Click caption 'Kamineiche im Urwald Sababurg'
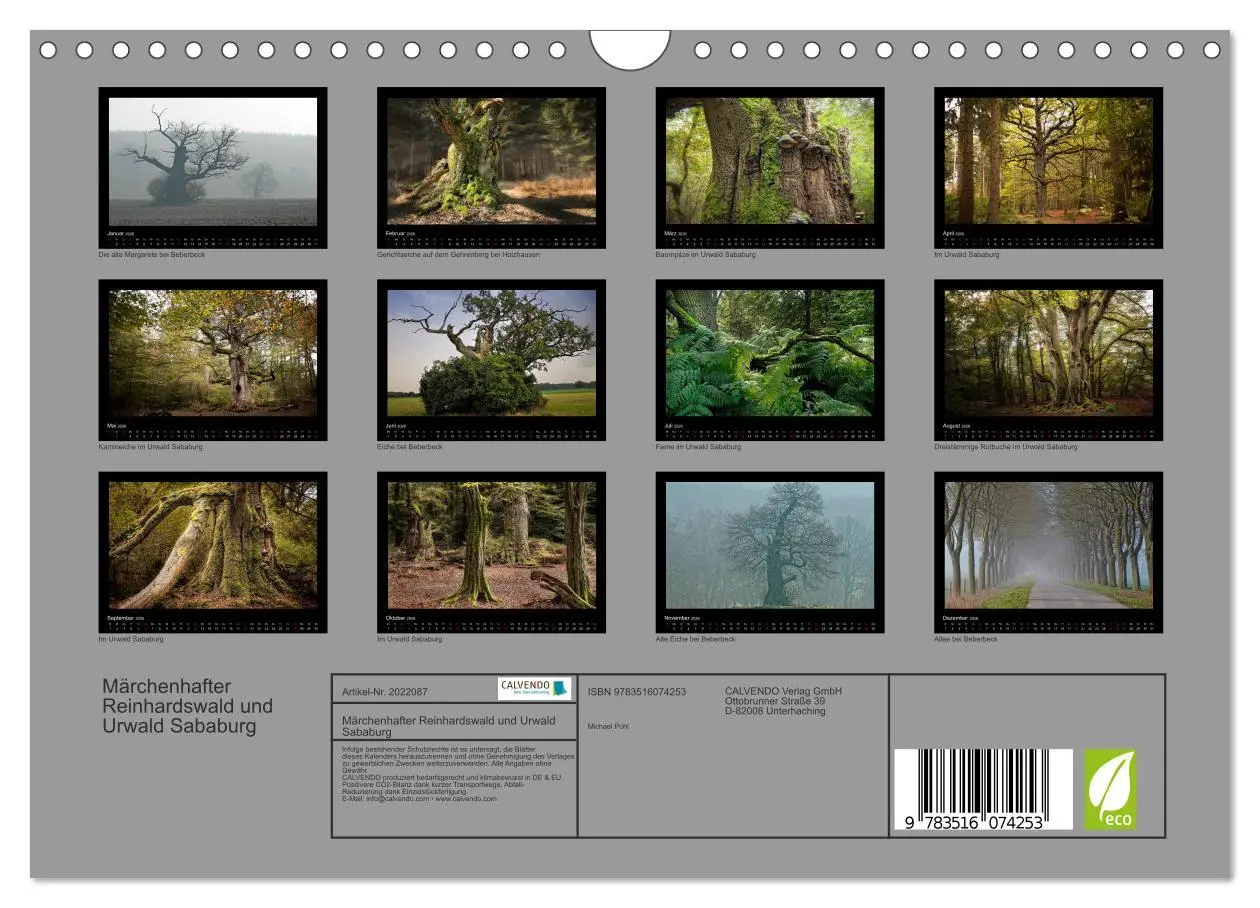 (150, 447)
